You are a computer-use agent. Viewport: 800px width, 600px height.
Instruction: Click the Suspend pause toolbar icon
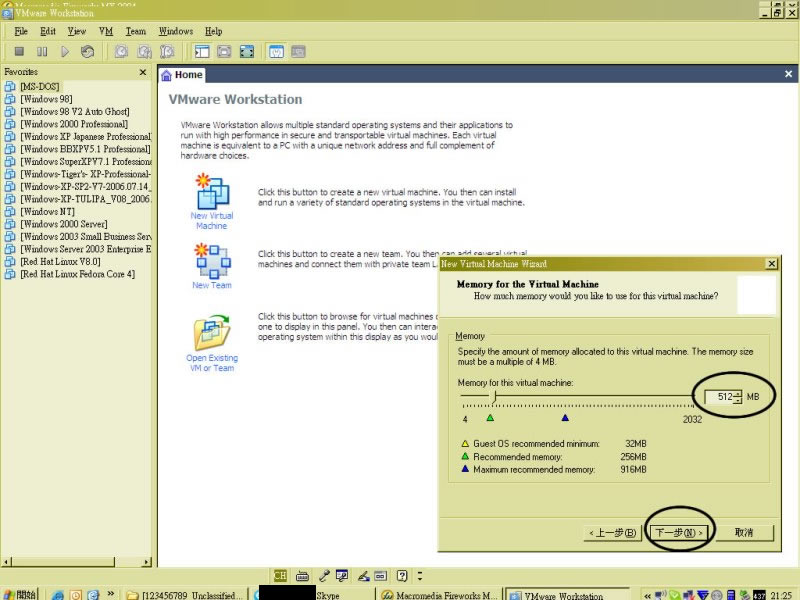(x=42, y=52)
